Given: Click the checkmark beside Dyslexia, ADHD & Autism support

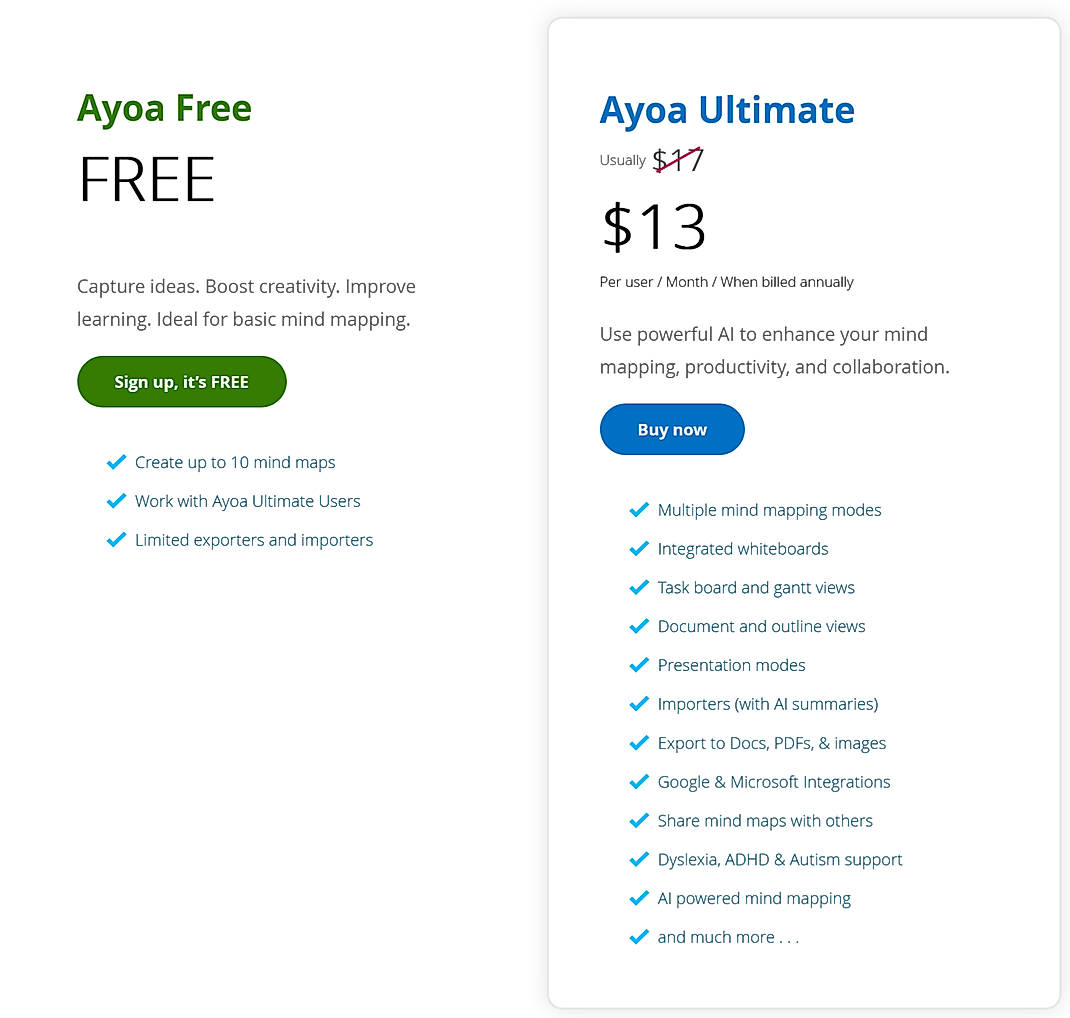Looking at the screenshot, I should pos(639,859).
